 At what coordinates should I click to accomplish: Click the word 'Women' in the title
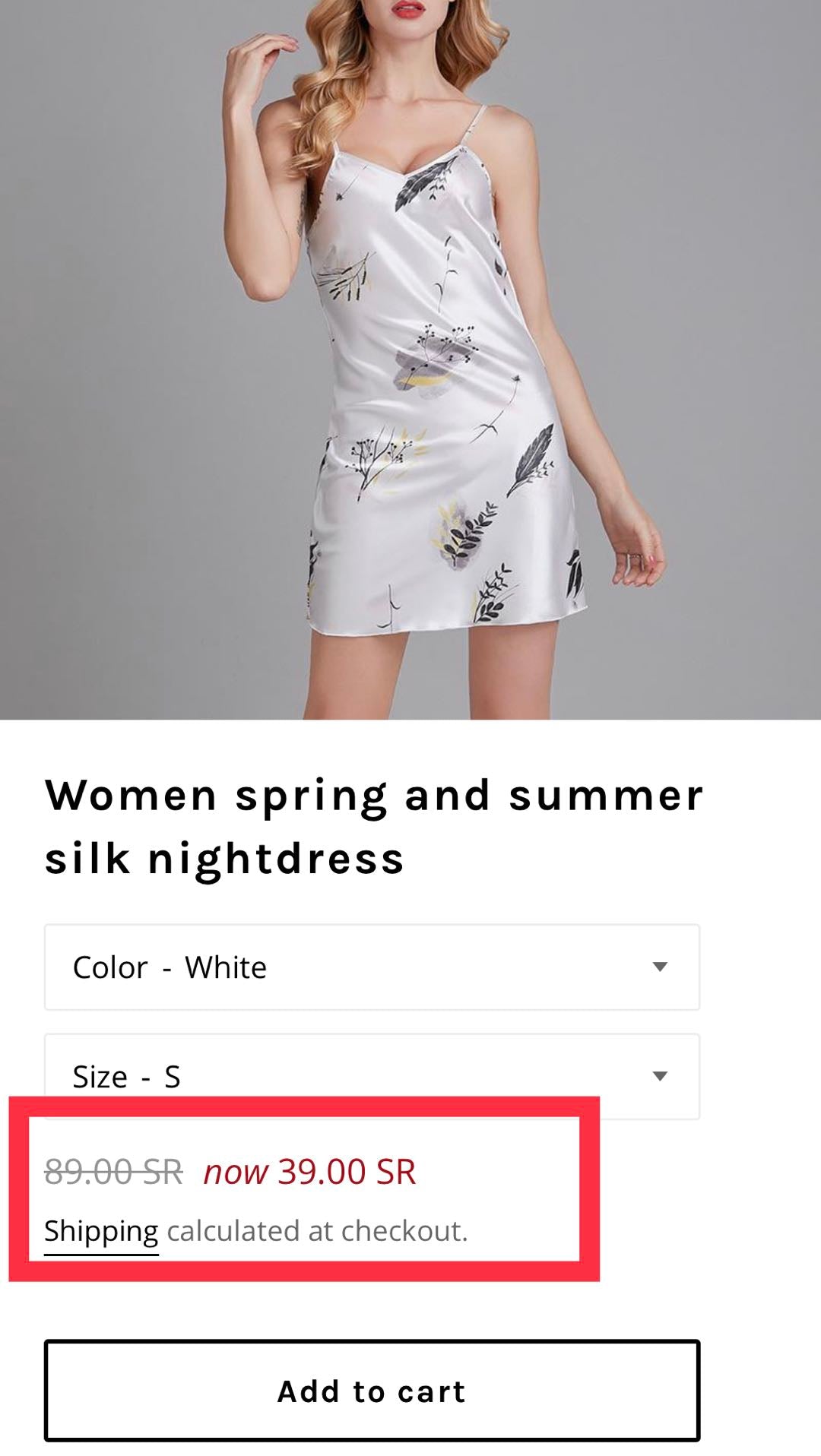coord(132,796)
